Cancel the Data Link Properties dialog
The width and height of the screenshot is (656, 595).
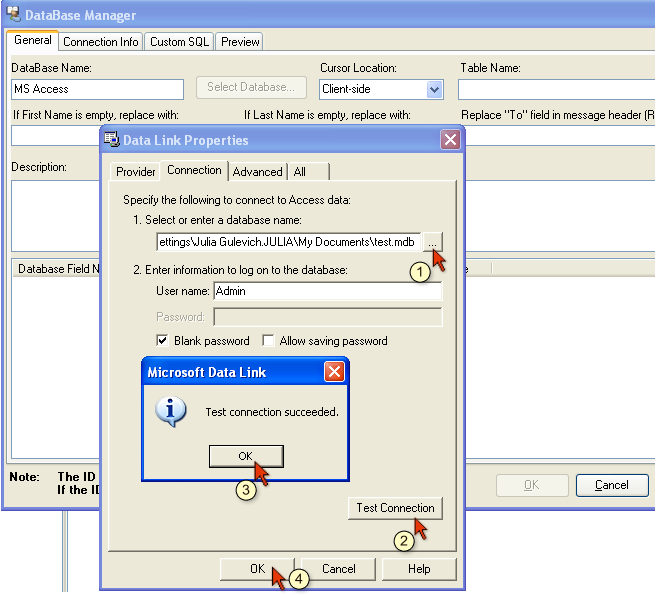[x=338, y=569]
